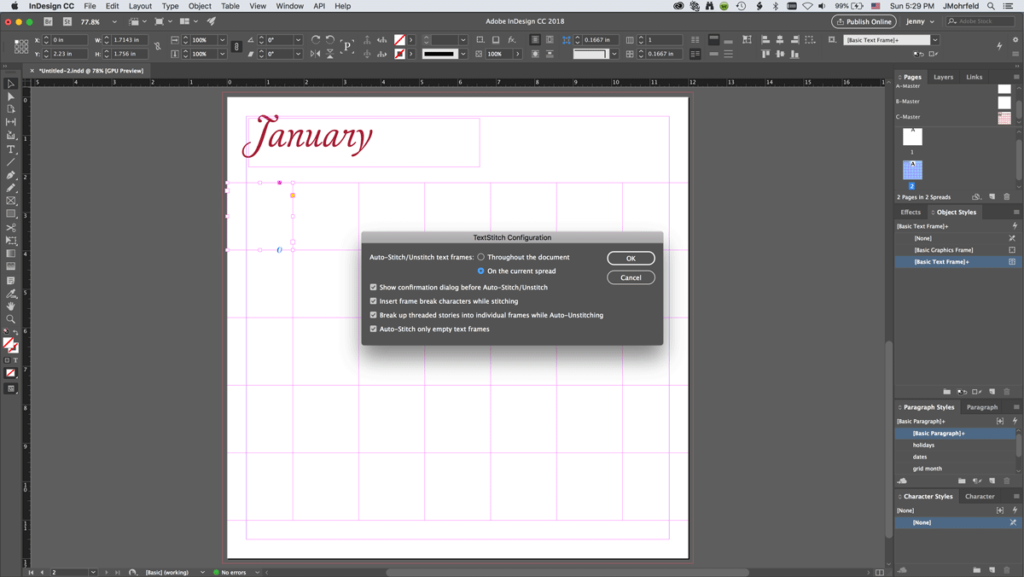
Task: Select the Type tool in the toolbox
Action: click(x=11, y=149)
